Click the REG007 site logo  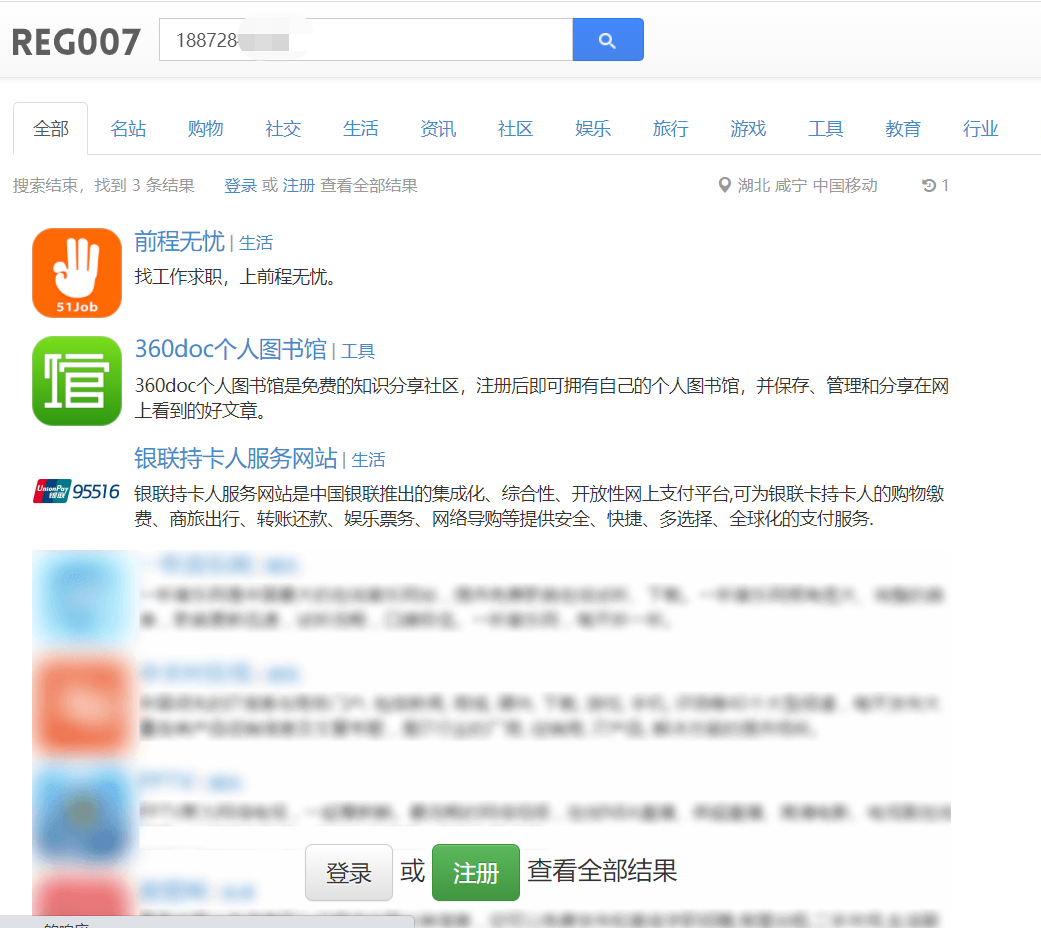(76, 42)
